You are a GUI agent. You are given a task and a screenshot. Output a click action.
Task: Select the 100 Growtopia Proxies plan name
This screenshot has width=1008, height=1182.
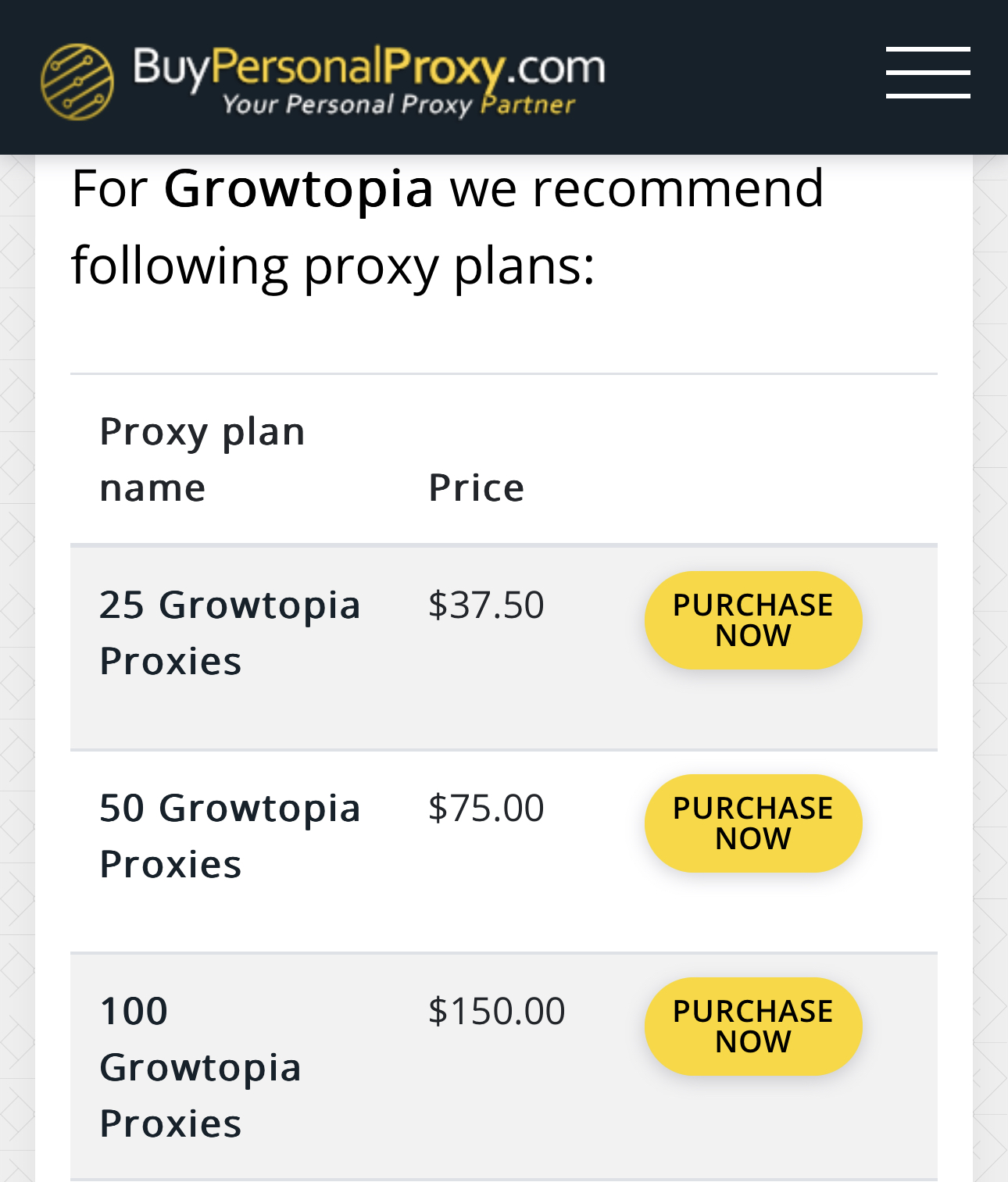[200, 1067]
